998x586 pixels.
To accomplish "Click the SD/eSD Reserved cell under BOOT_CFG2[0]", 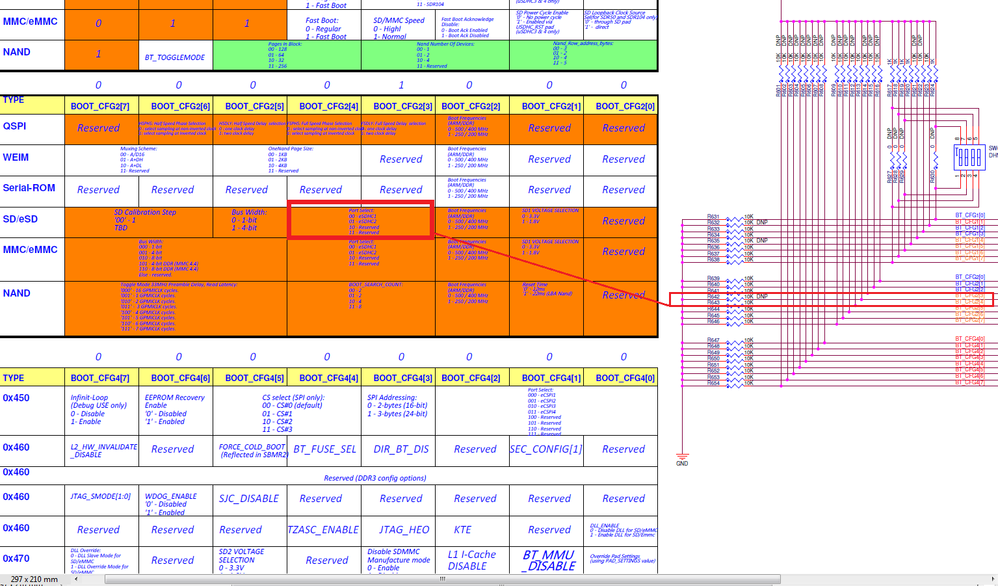I will pyautogui.click(x=621, y=221).
